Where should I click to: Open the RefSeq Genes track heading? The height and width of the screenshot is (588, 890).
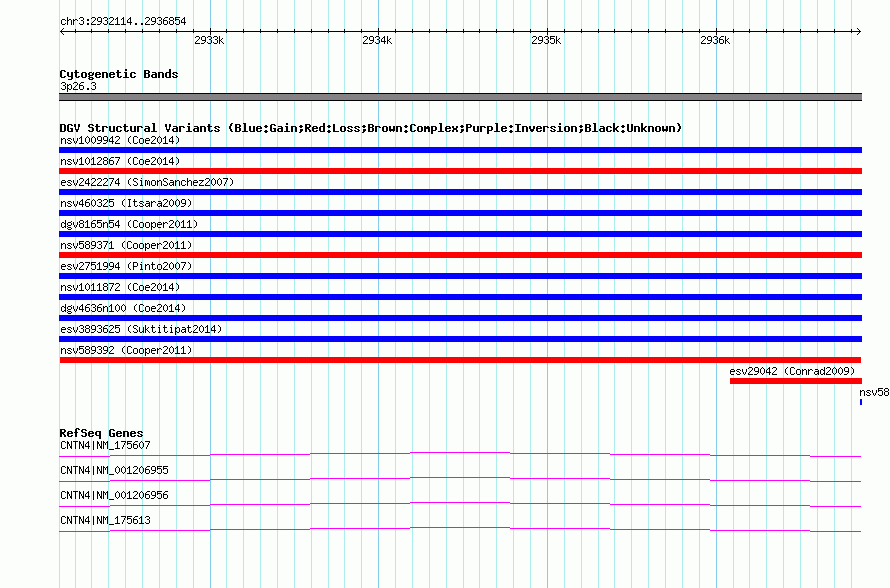pos(101,433)
